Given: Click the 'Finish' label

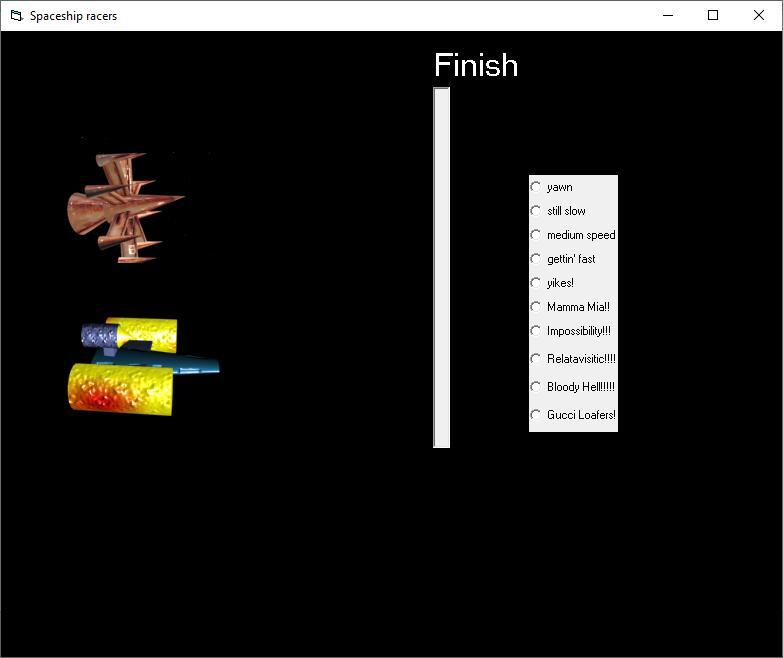Looking at the screenshot, I should [x=476, y=65].
